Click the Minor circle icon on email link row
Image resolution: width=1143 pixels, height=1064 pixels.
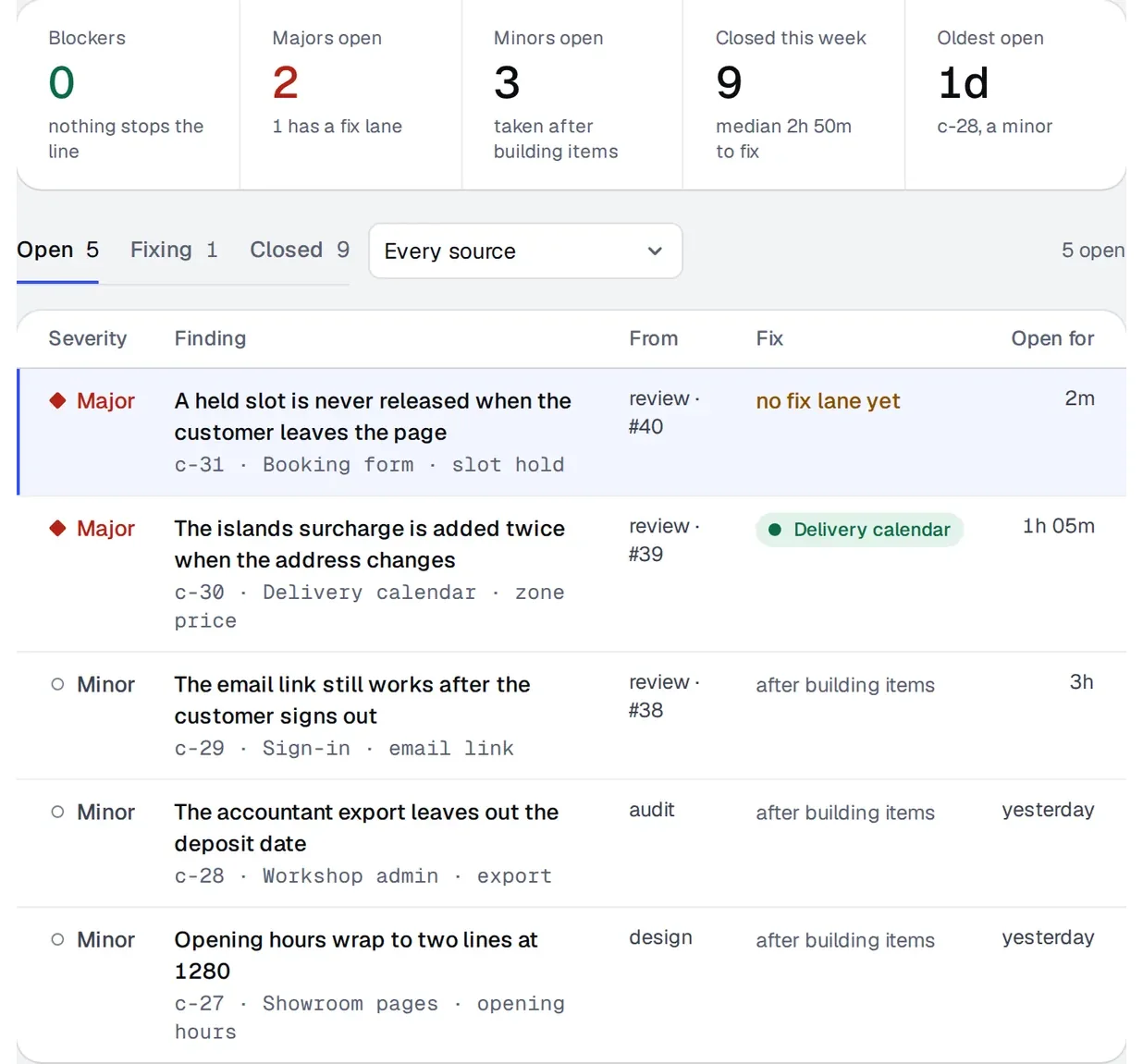click(57, 684)
